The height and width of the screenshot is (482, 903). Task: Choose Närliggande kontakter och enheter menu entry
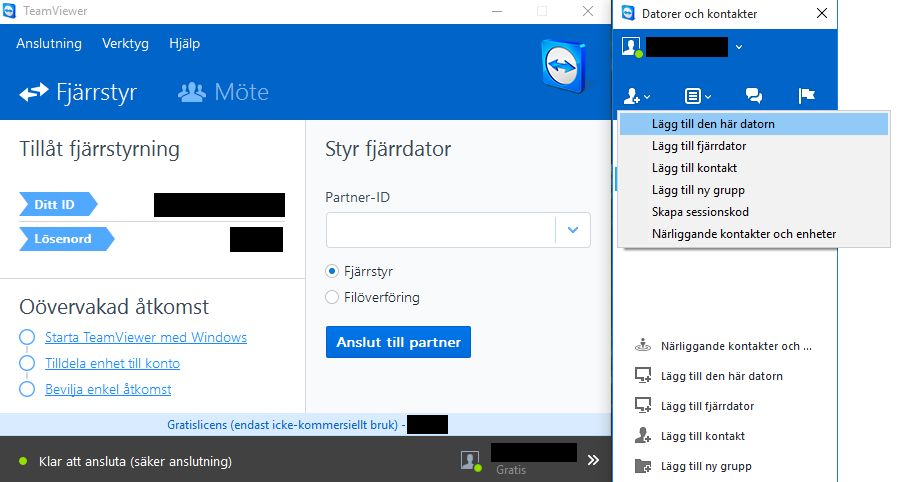click(x=754, y=233)
